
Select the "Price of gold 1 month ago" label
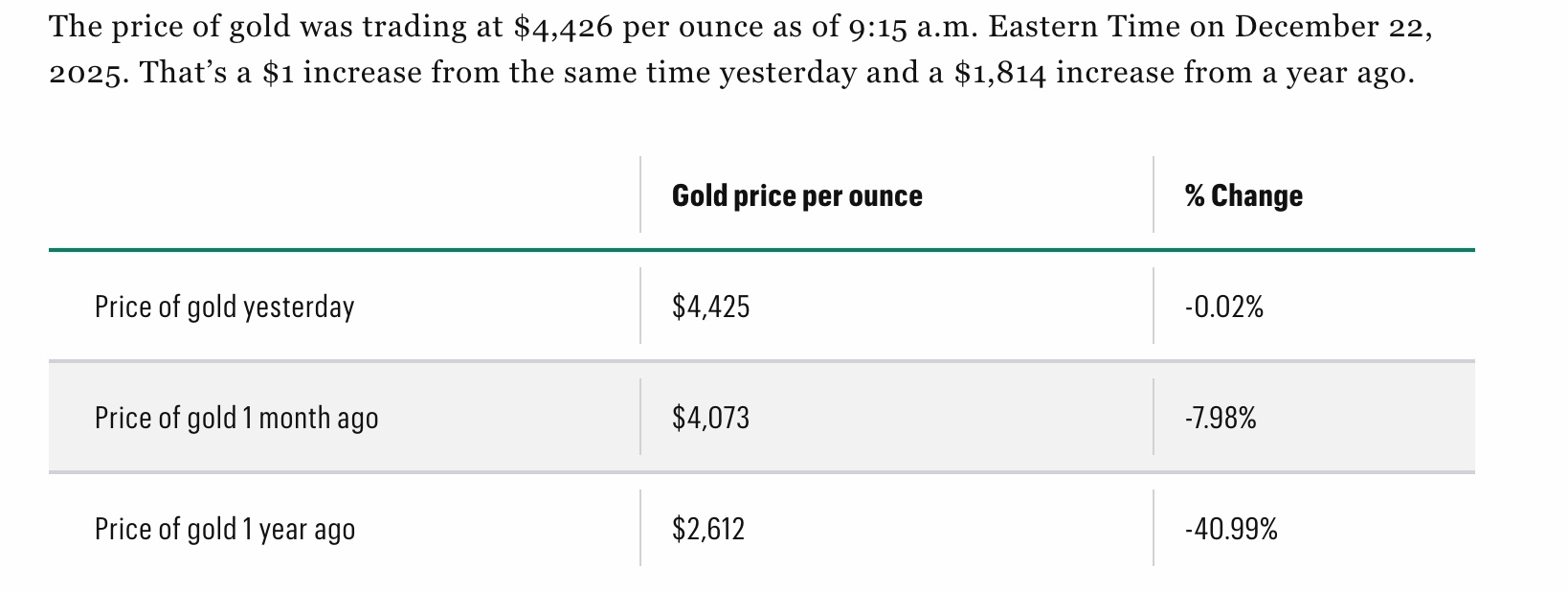click(x=235, y=418)
